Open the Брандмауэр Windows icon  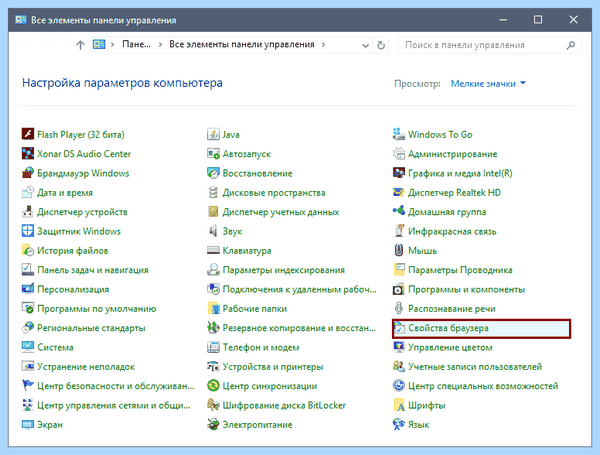click(x=28, y=173)
